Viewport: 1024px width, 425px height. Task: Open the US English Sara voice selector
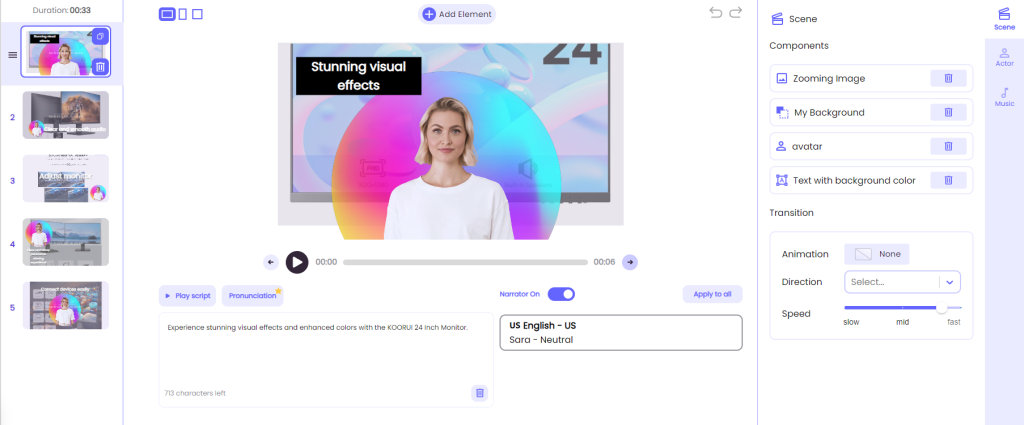click(x=621, y=333)
